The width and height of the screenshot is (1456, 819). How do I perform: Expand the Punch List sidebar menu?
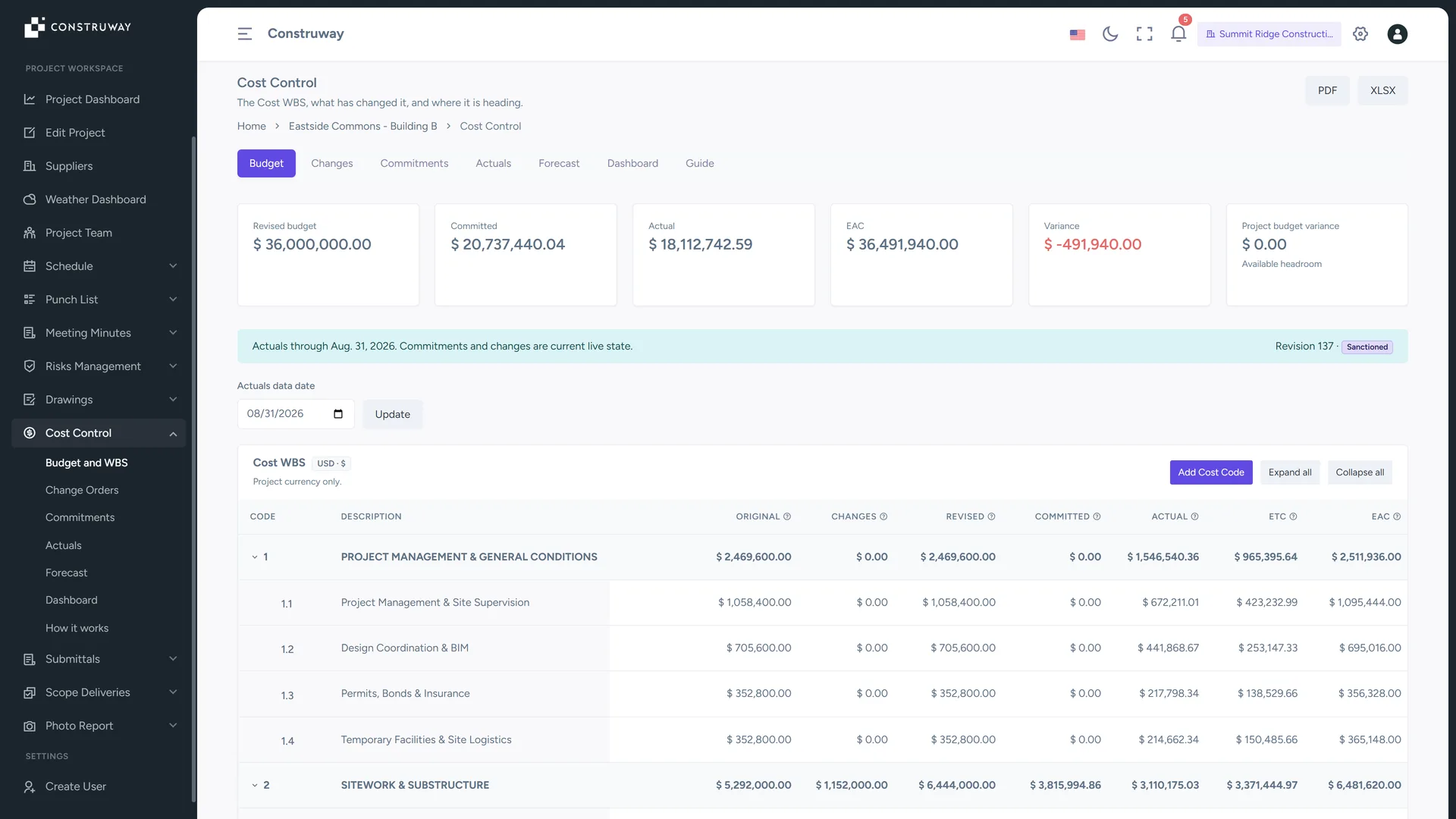(x=99, y=300)
